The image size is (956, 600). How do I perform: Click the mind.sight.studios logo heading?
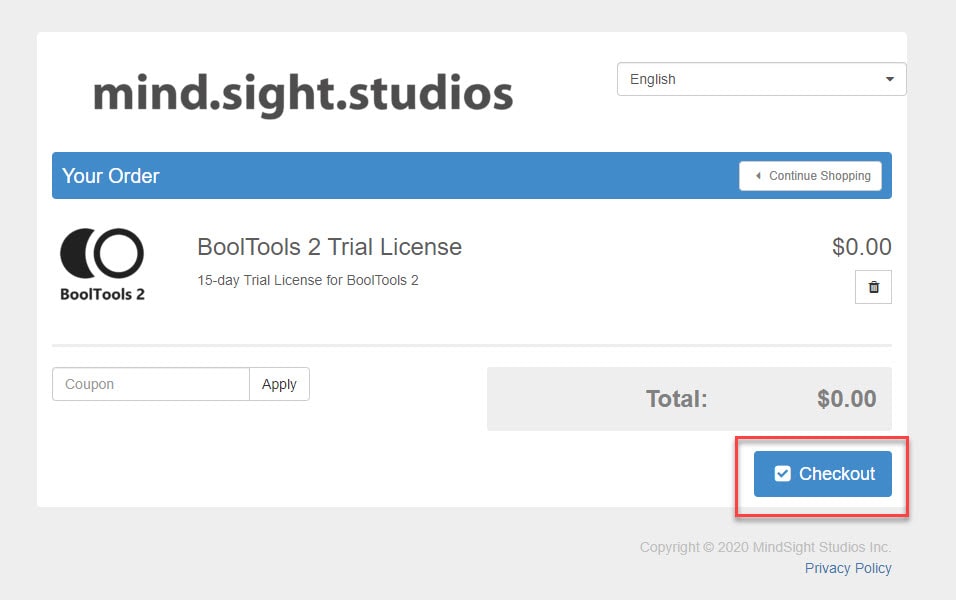click(303, 94)
